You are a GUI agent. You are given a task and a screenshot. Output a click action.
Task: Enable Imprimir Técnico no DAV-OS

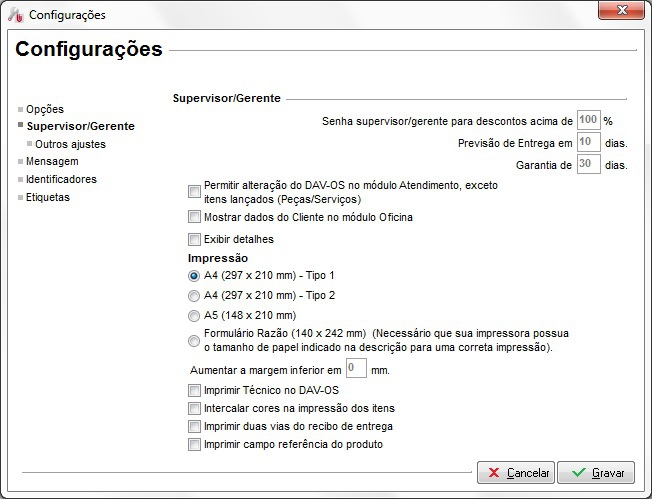coord(194,390)
